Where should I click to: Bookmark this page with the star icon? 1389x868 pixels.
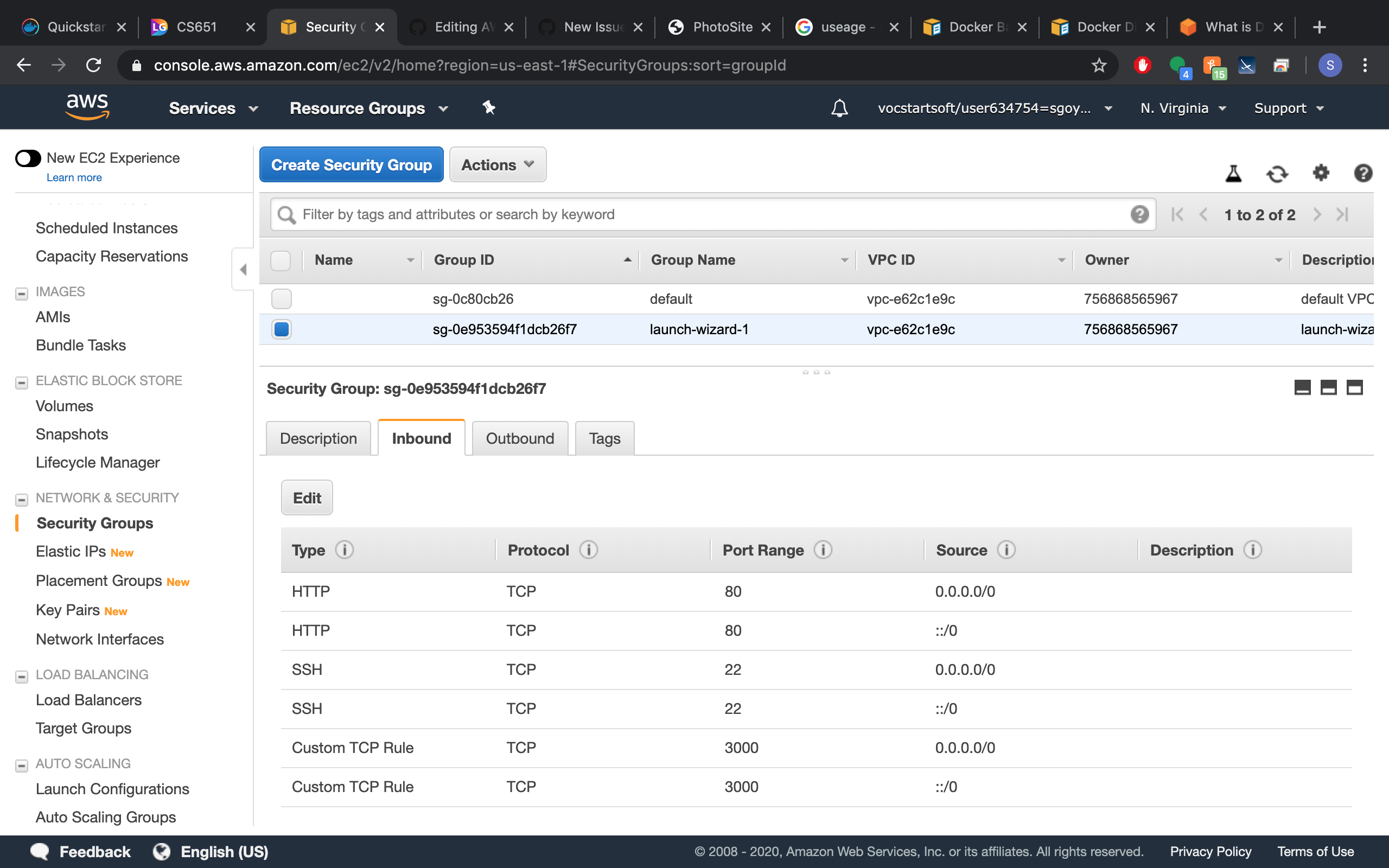pyautogui.click(x=1099, y=65)
